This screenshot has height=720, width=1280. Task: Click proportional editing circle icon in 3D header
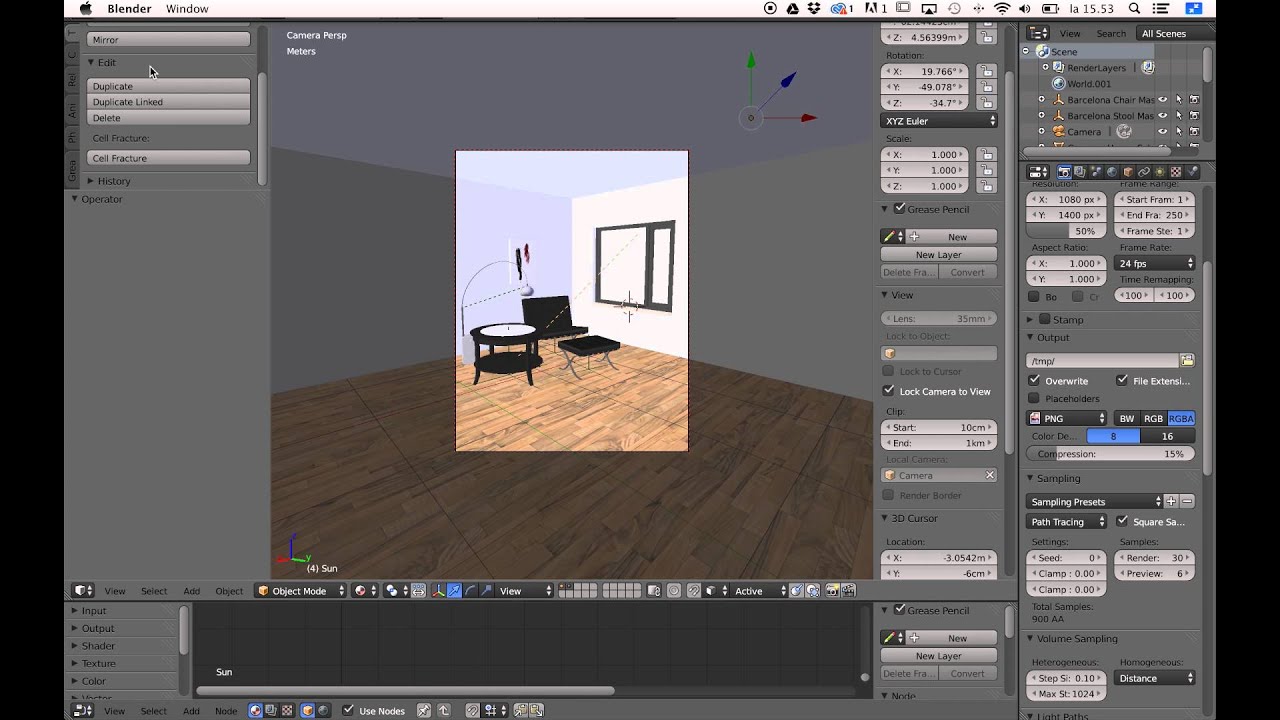pos(674,591)
